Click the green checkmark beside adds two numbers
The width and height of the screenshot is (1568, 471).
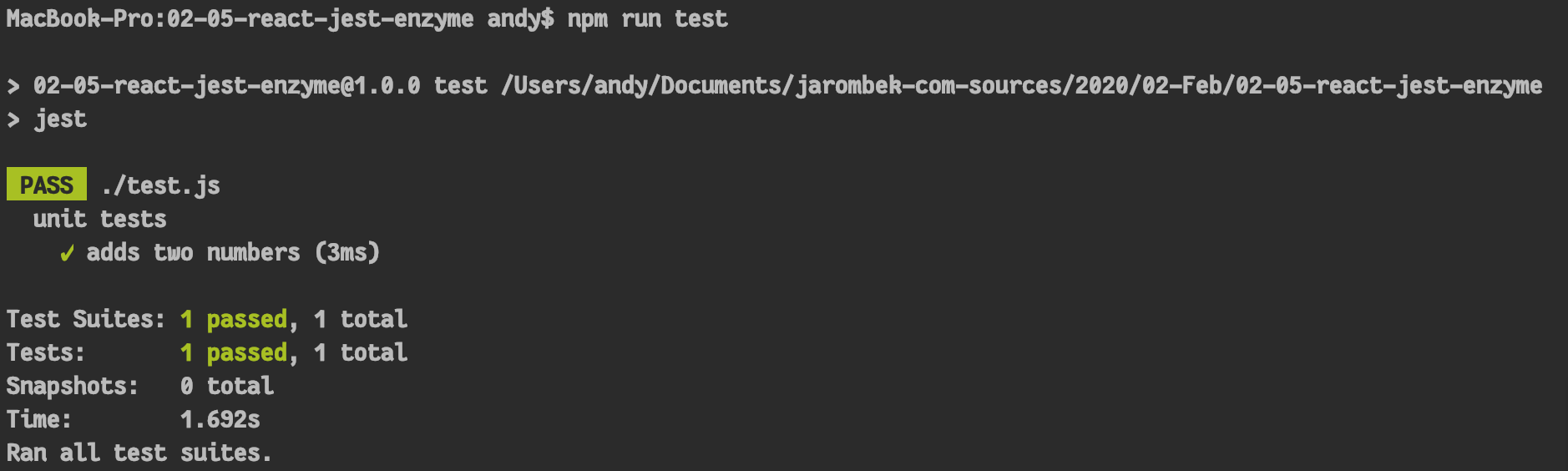(67, 253)
